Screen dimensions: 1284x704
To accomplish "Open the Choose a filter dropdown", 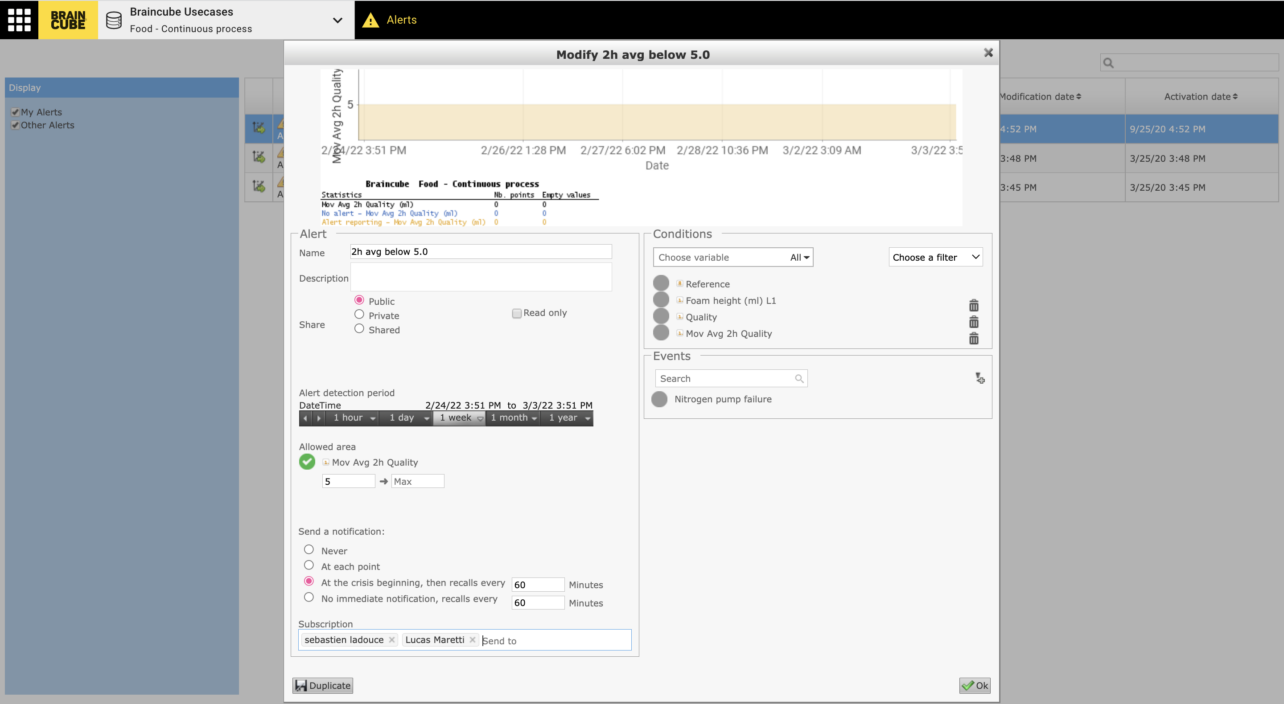I will [935, 257].
